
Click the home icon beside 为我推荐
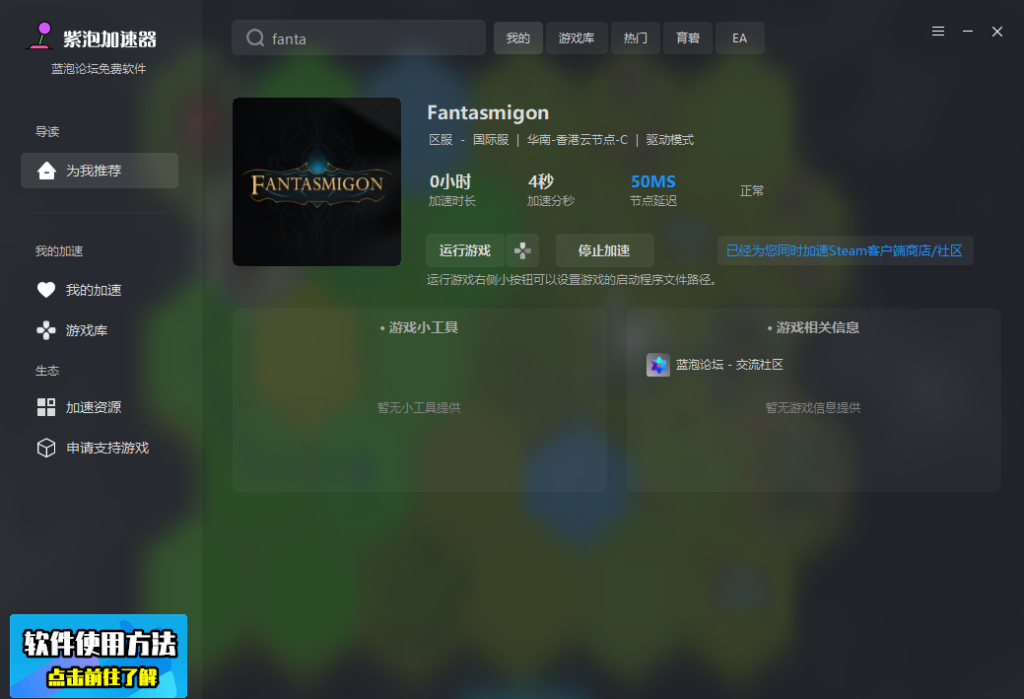click(46, 171)
